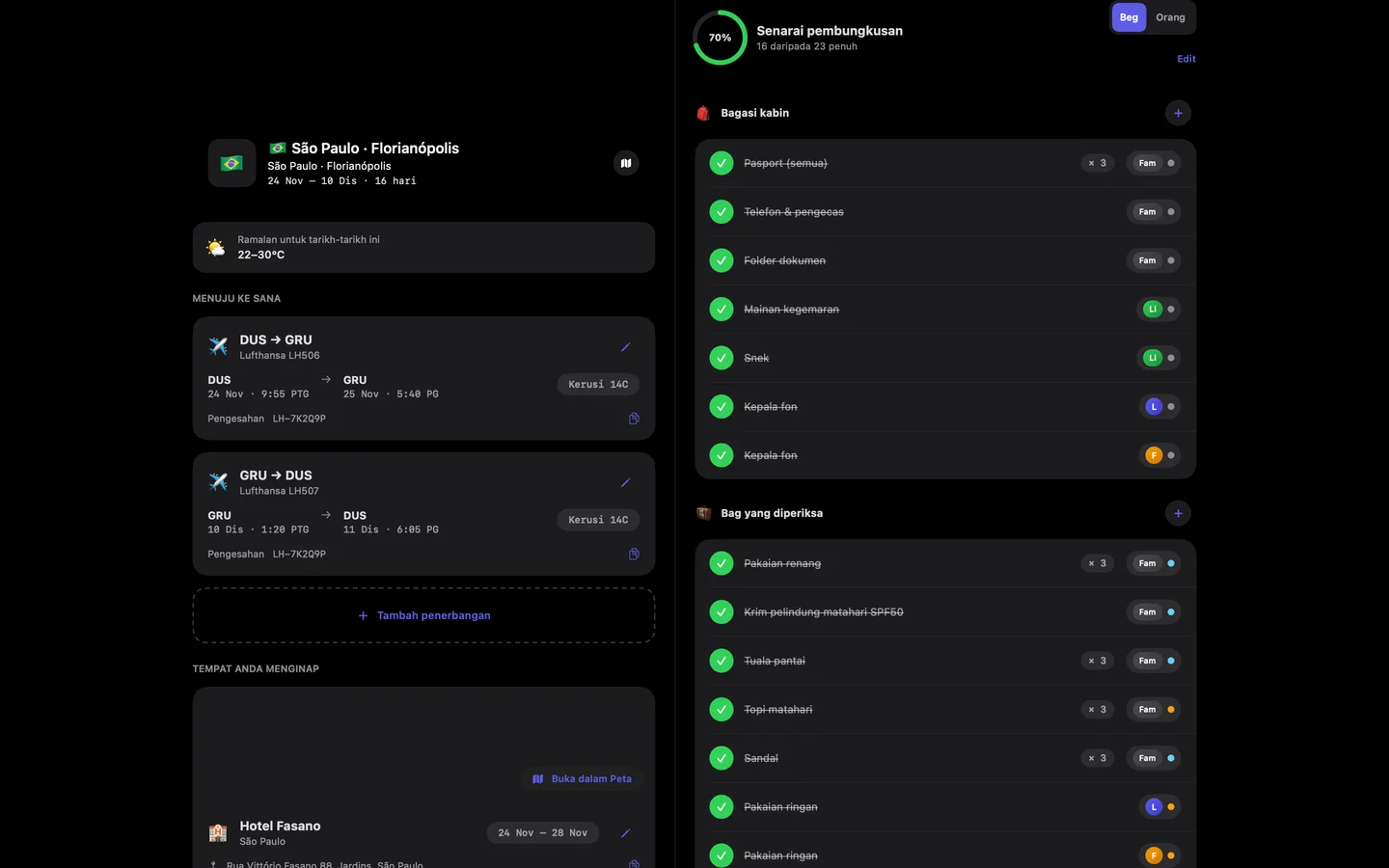
Task: Uncheck the Pasport (semua) item
Action: tap(722, 163)
